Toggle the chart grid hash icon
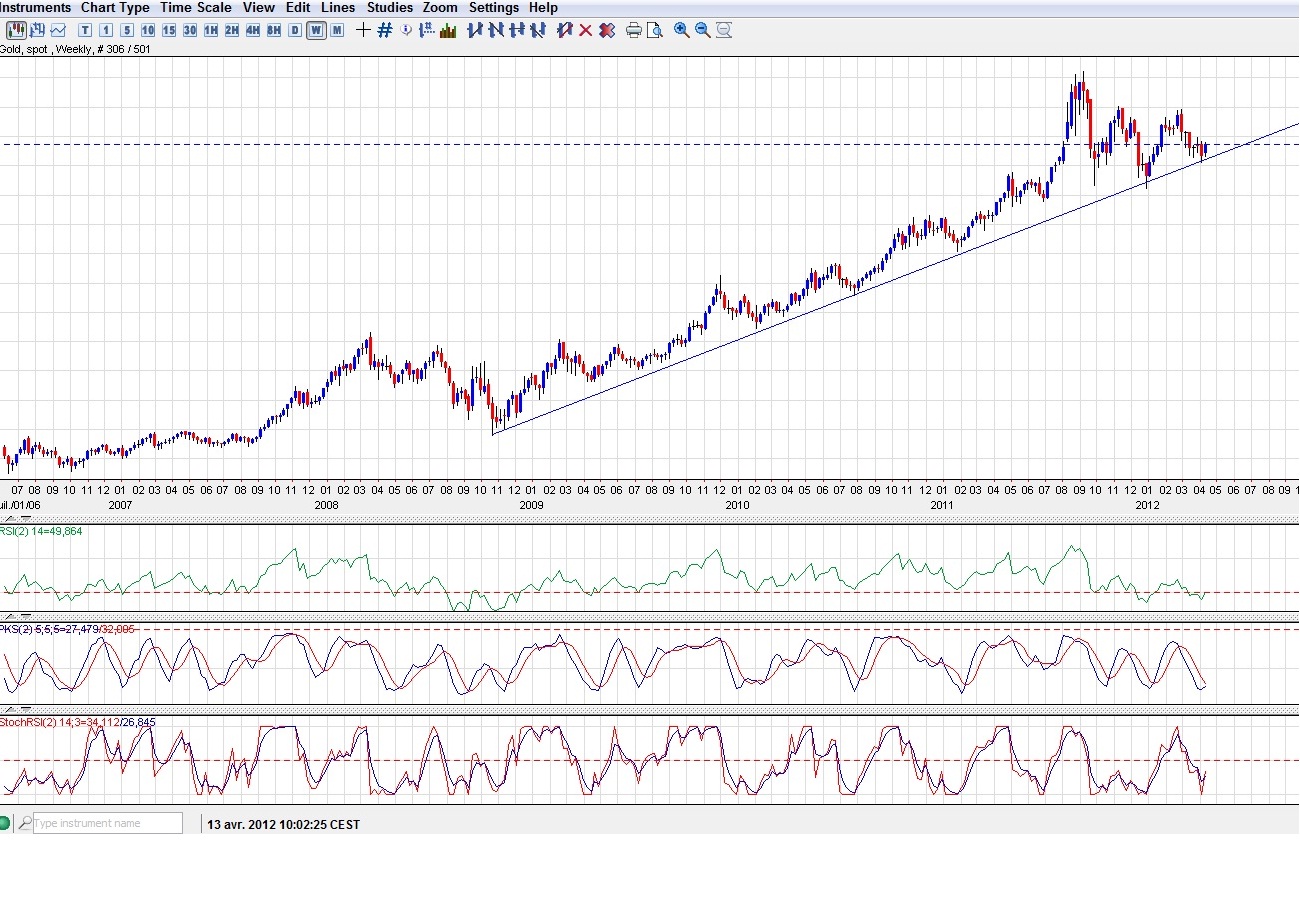The height and width of the screenshot is (900, 1300). tap(384, 30)
